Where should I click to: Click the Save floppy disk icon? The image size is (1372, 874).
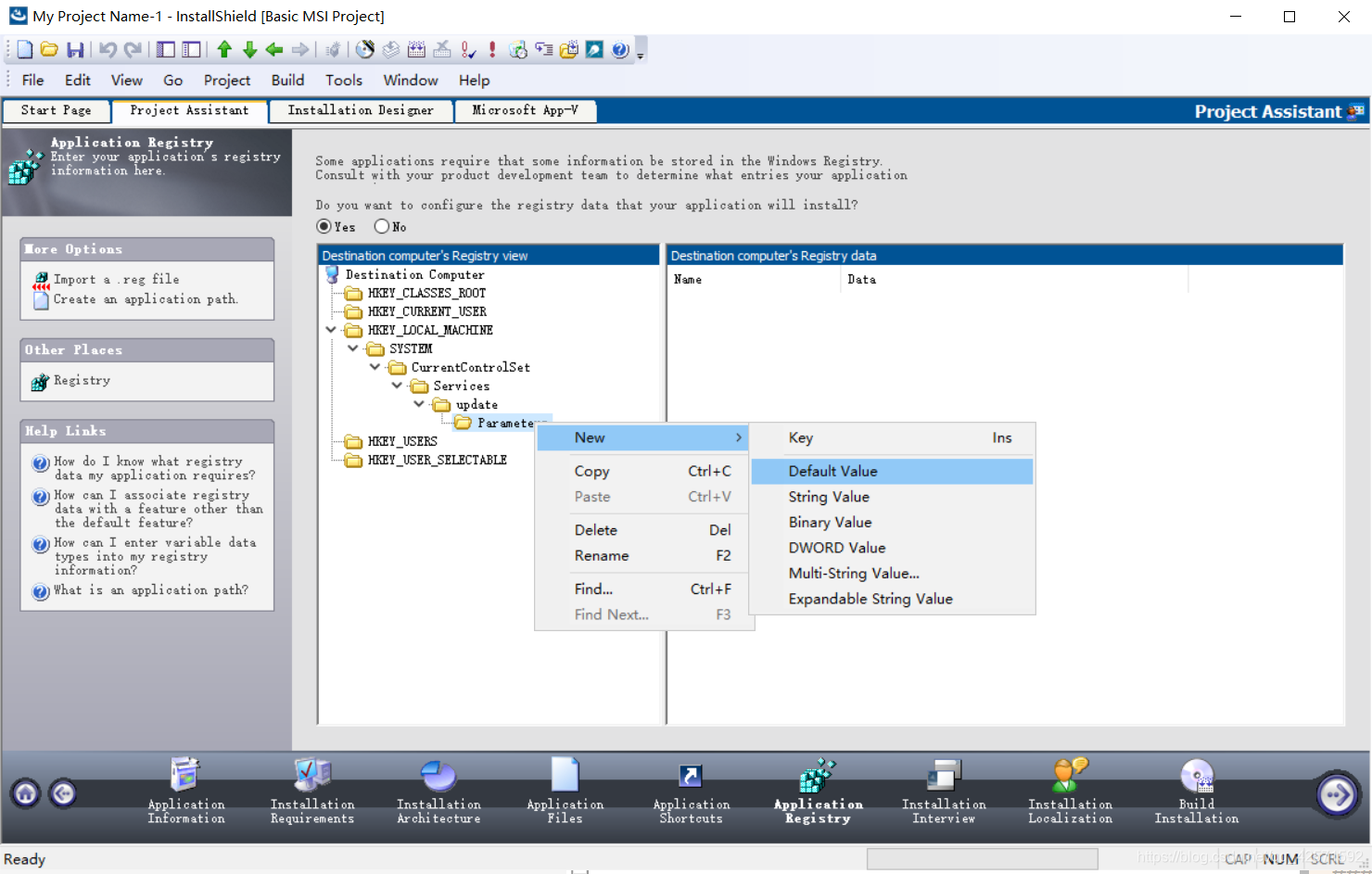tap(75, 49)
